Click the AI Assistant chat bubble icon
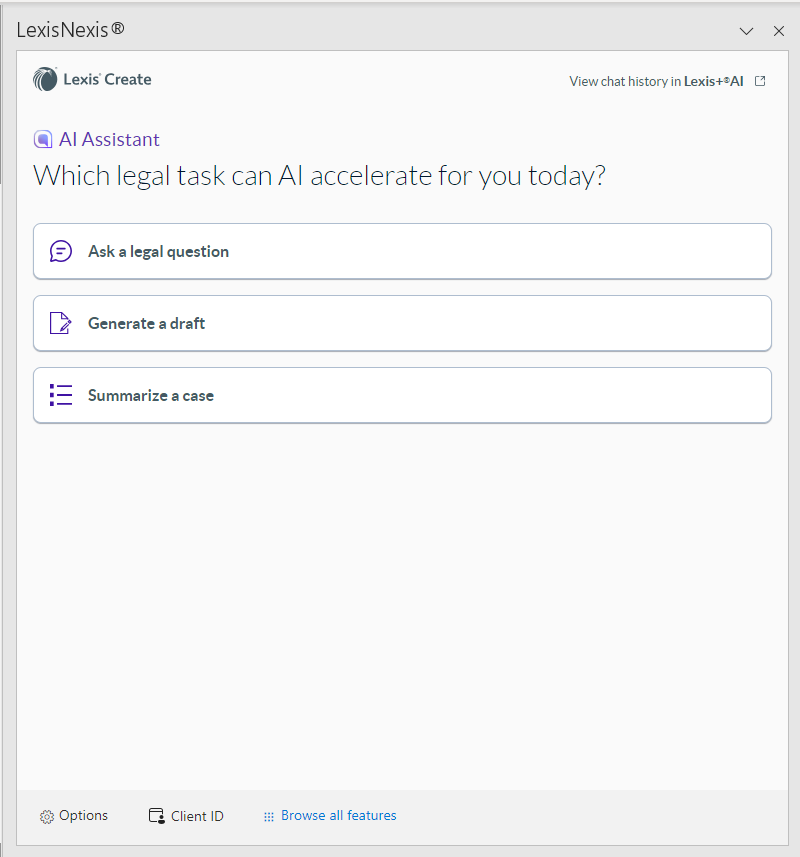The width and height of the screenshot is (800, 857). coord(43,139)
